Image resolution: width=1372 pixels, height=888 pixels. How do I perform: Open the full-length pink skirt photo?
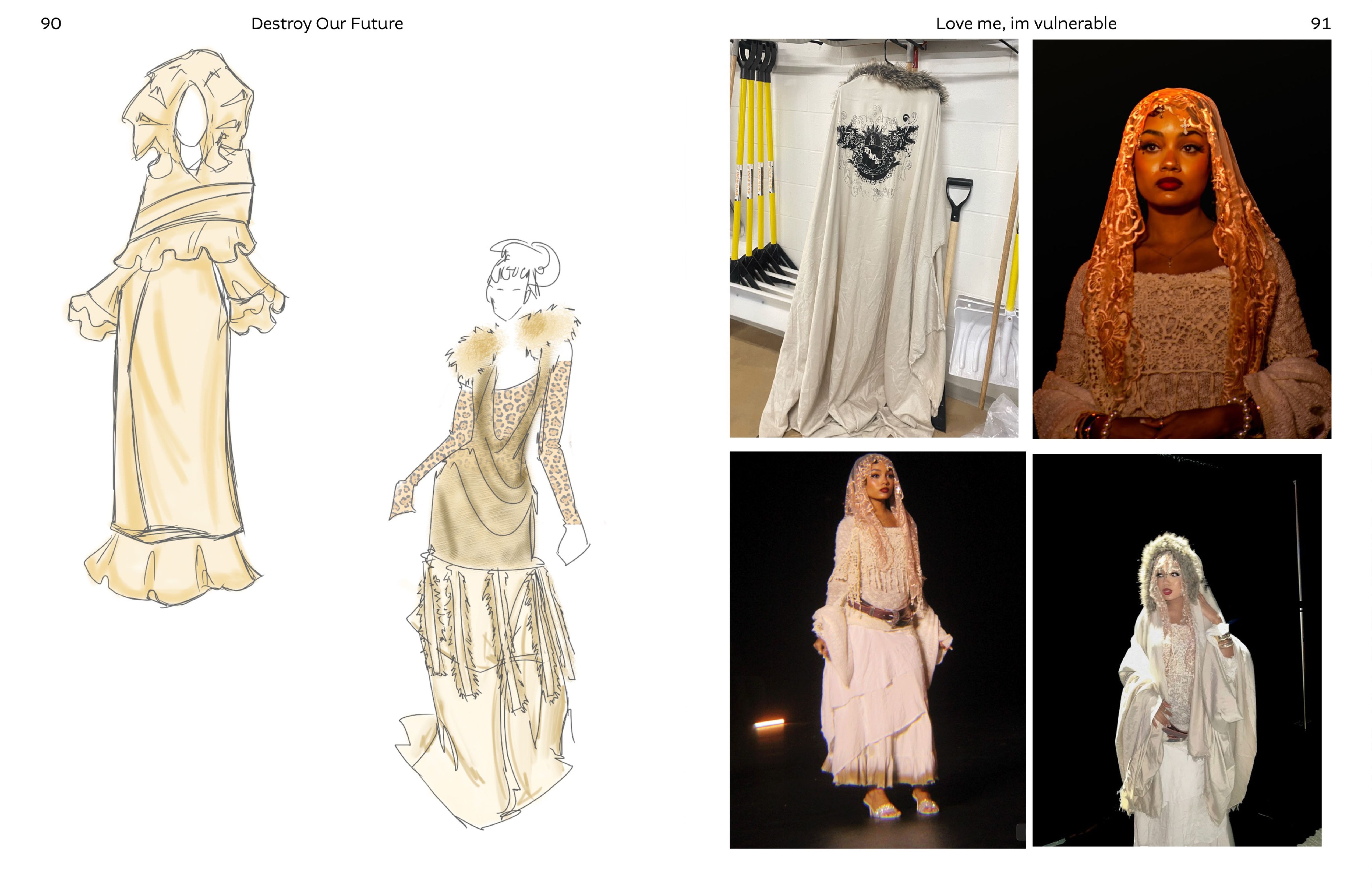pos(877,649)
